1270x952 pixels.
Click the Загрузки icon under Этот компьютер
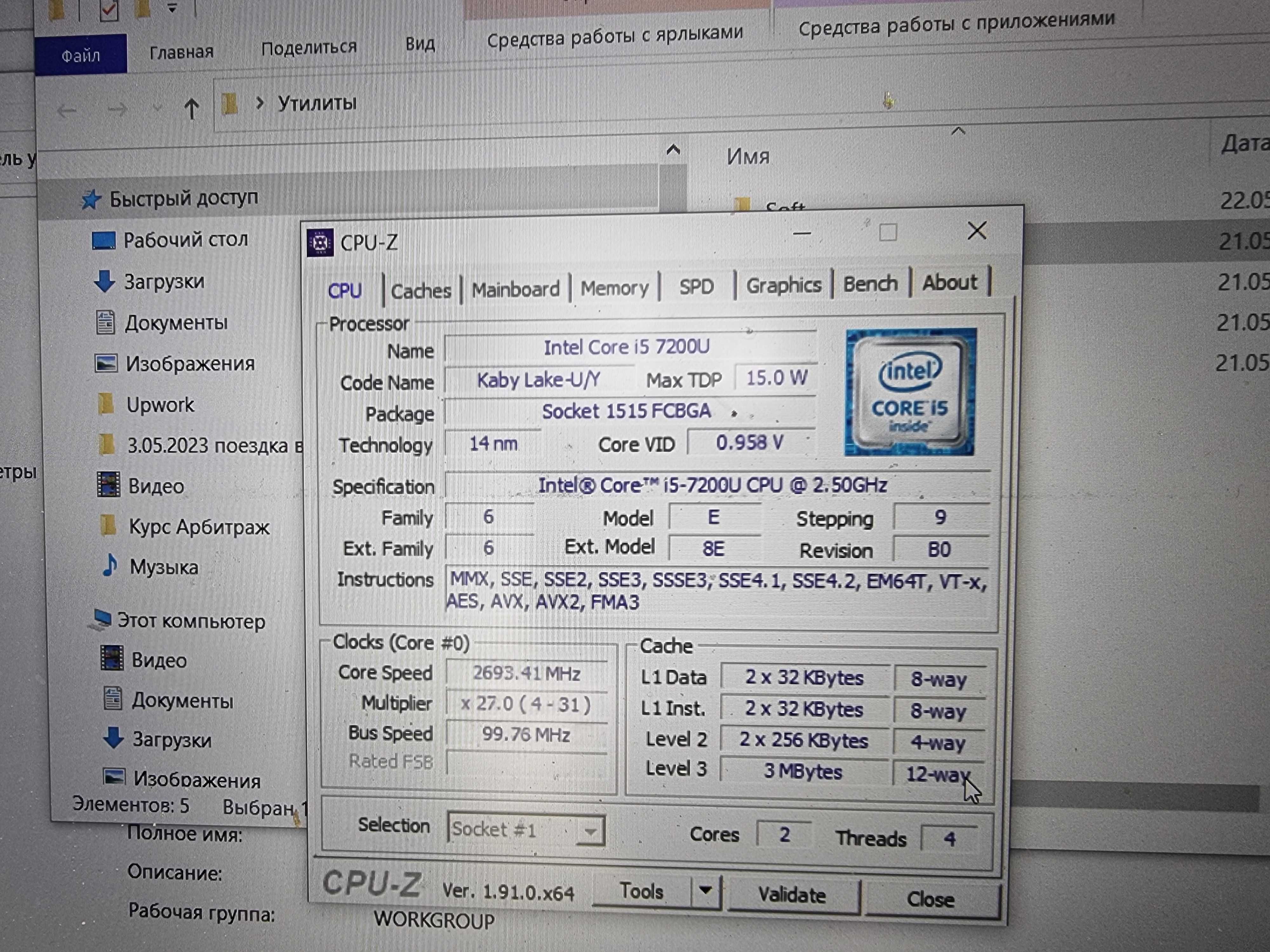tap(113, 738)
